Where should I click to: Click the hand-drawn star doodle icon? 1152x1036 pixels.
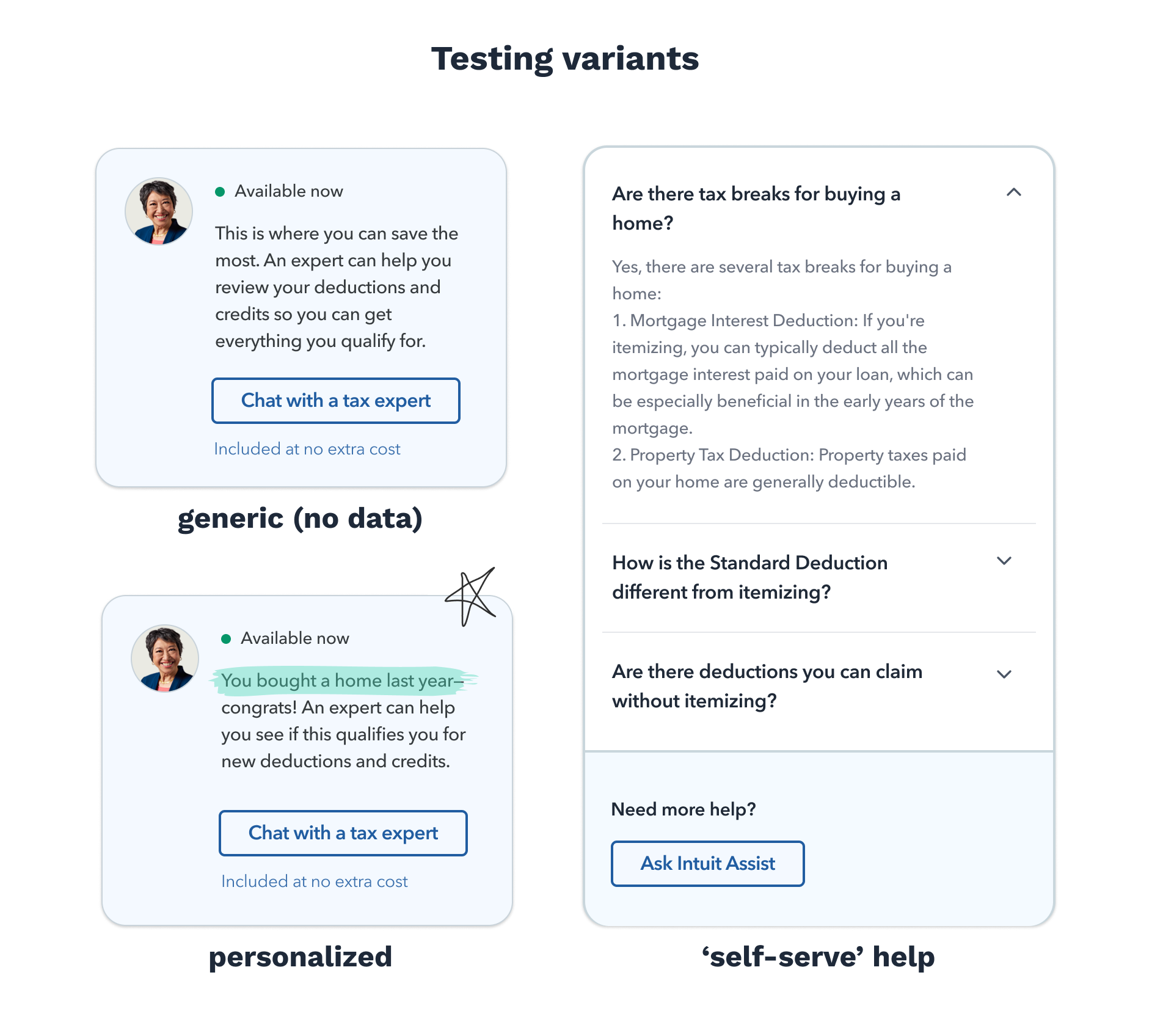[x=470, y=596]
